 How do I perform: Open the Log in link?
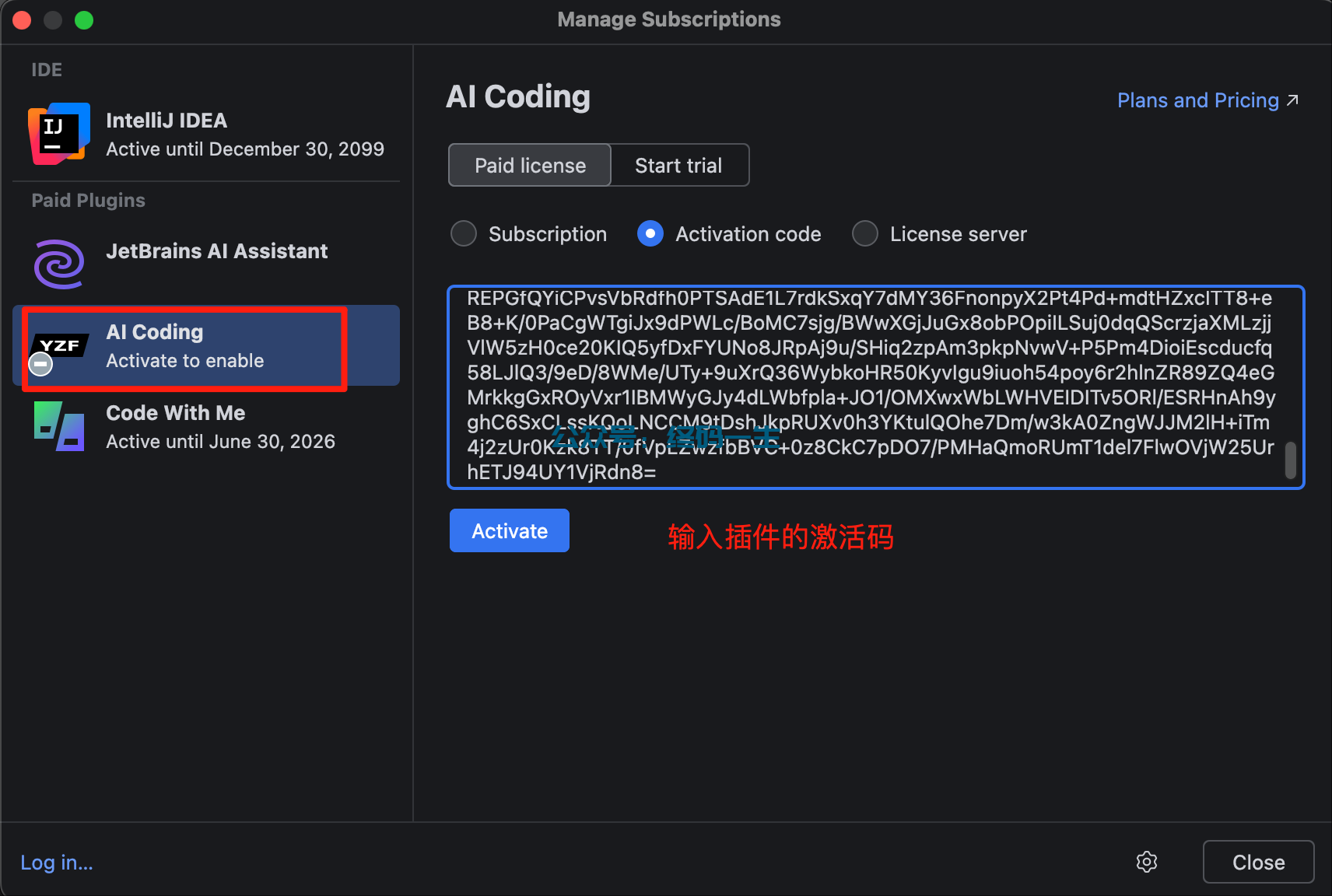click(x=57, y=863)
